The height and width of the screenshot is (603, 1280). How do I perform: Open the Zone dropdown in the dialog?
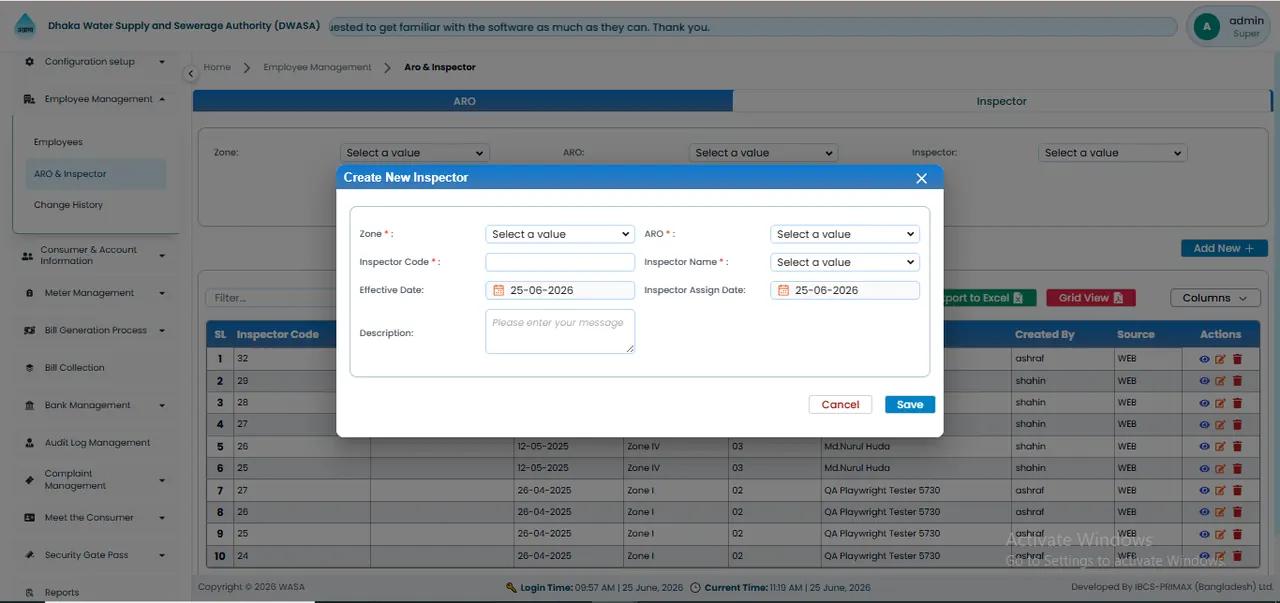[560, 234]
